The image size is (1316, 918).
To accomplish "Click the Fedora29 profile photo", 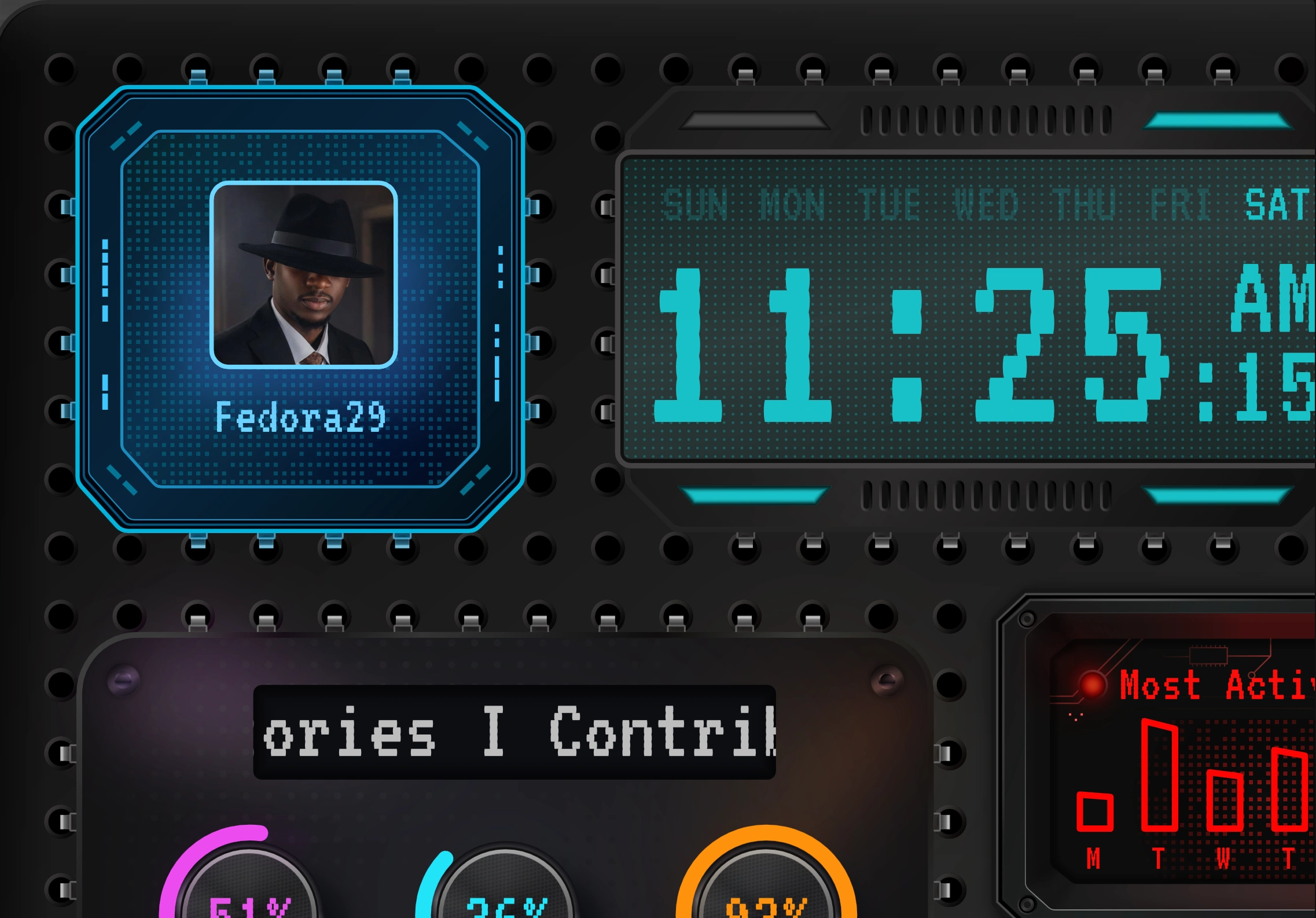I will tap(303, 275).
